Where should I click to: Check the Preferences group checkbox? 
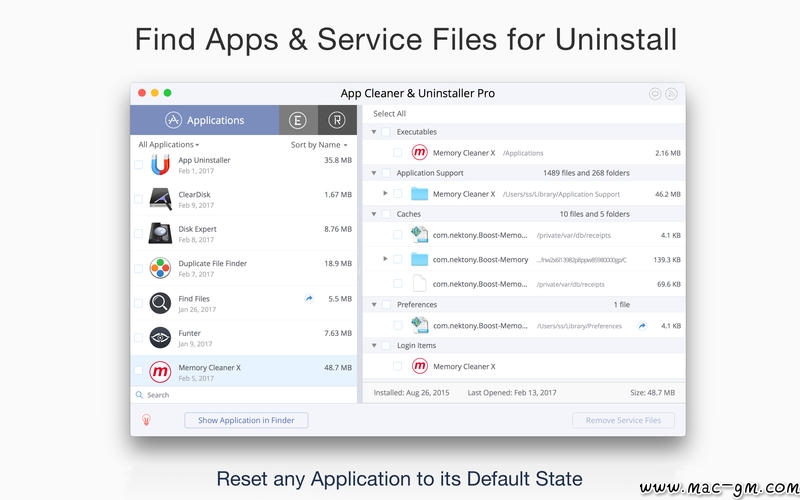(386, 305)
